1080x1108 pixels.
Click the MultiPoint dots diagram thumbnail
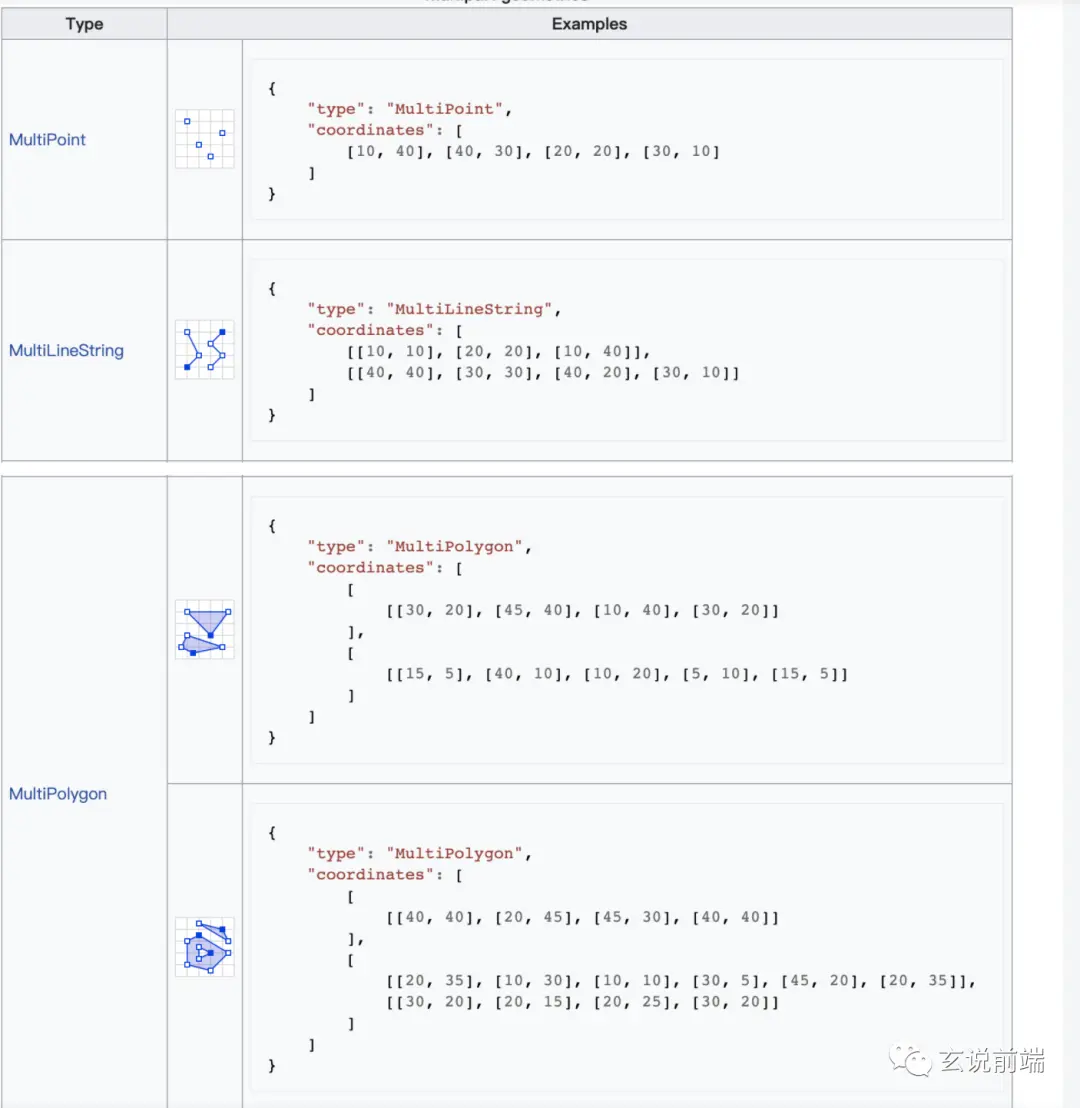click(204, 139)
